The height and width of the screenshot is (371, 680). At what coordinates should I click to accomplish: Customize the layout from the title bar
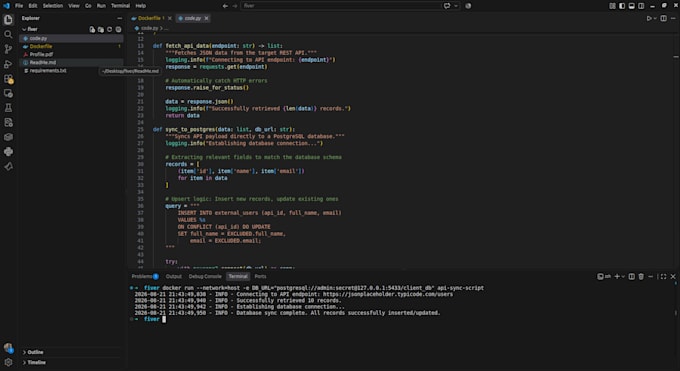click(612, 6)
